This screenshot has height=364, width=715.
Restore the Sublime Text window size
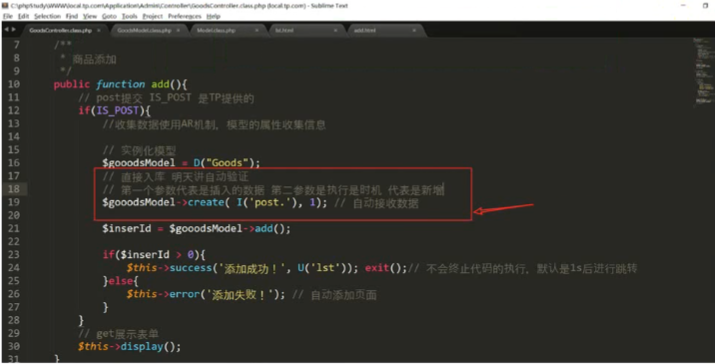(x=706, y=5)
